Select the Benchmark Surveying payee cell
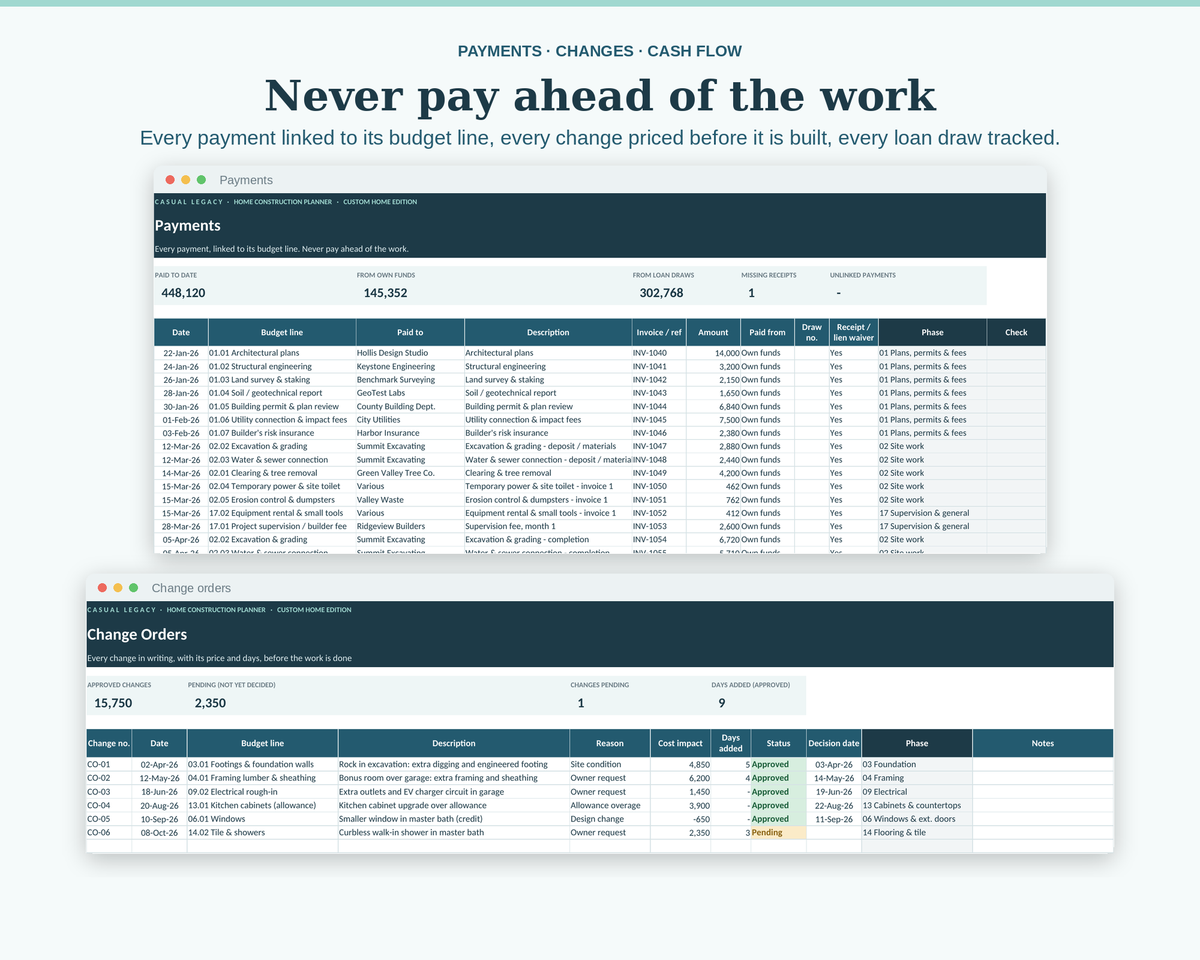Viewport: 1200px width, 960px height. pos(410,380)
